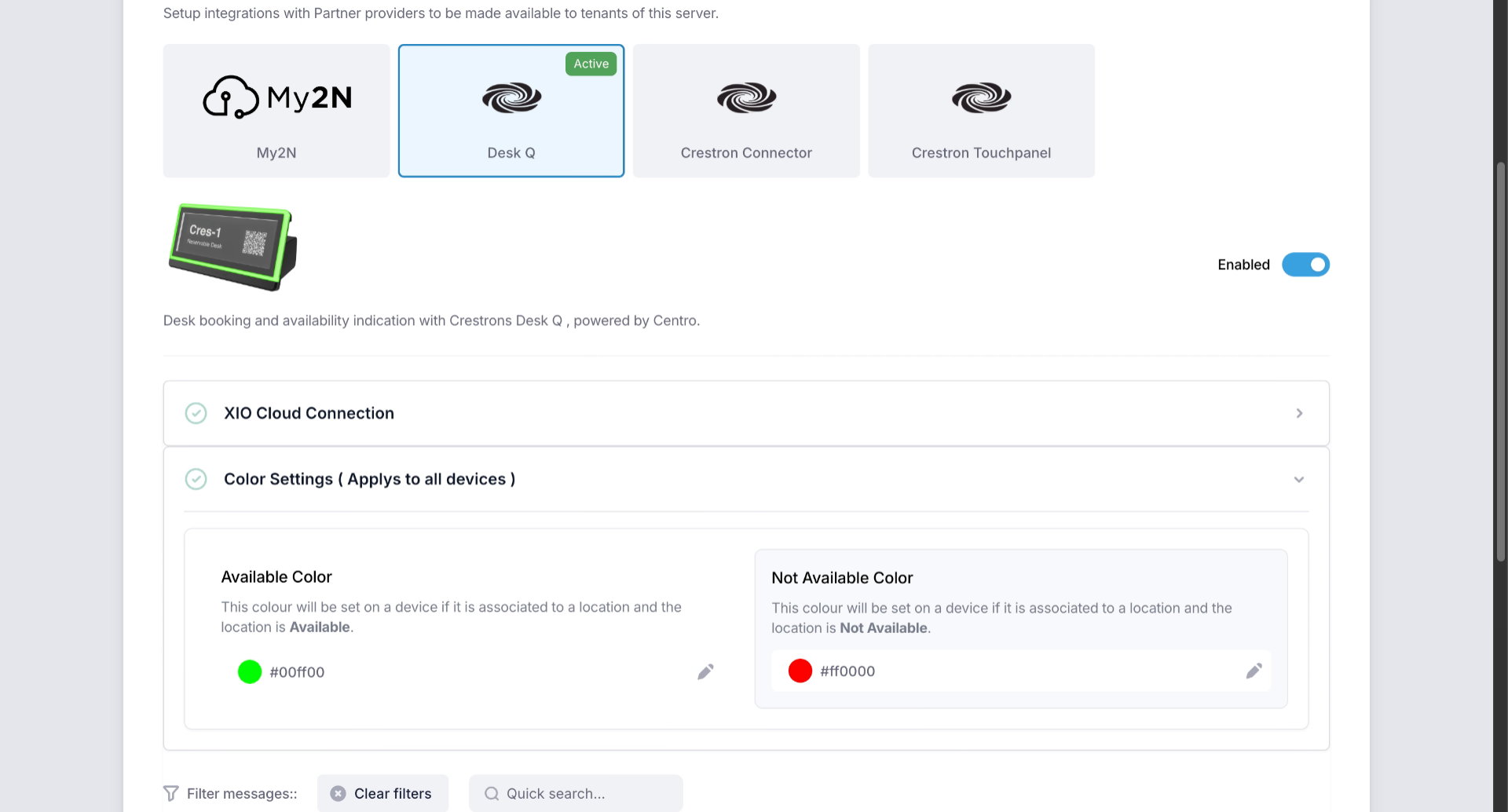Click the My2N cloud logo icon
Screen dimensions: 1508x812
[x=231, y=97]
